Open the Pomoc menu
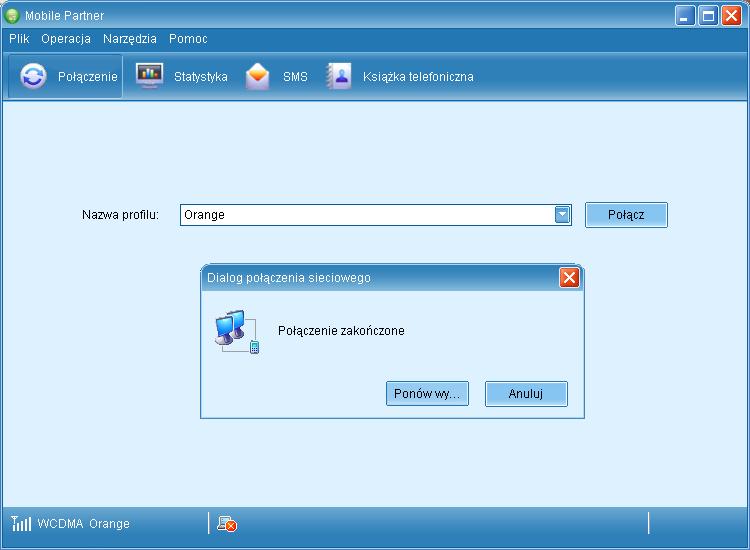The height and width of the screenshot is (550, 750). tap(188, 39)
